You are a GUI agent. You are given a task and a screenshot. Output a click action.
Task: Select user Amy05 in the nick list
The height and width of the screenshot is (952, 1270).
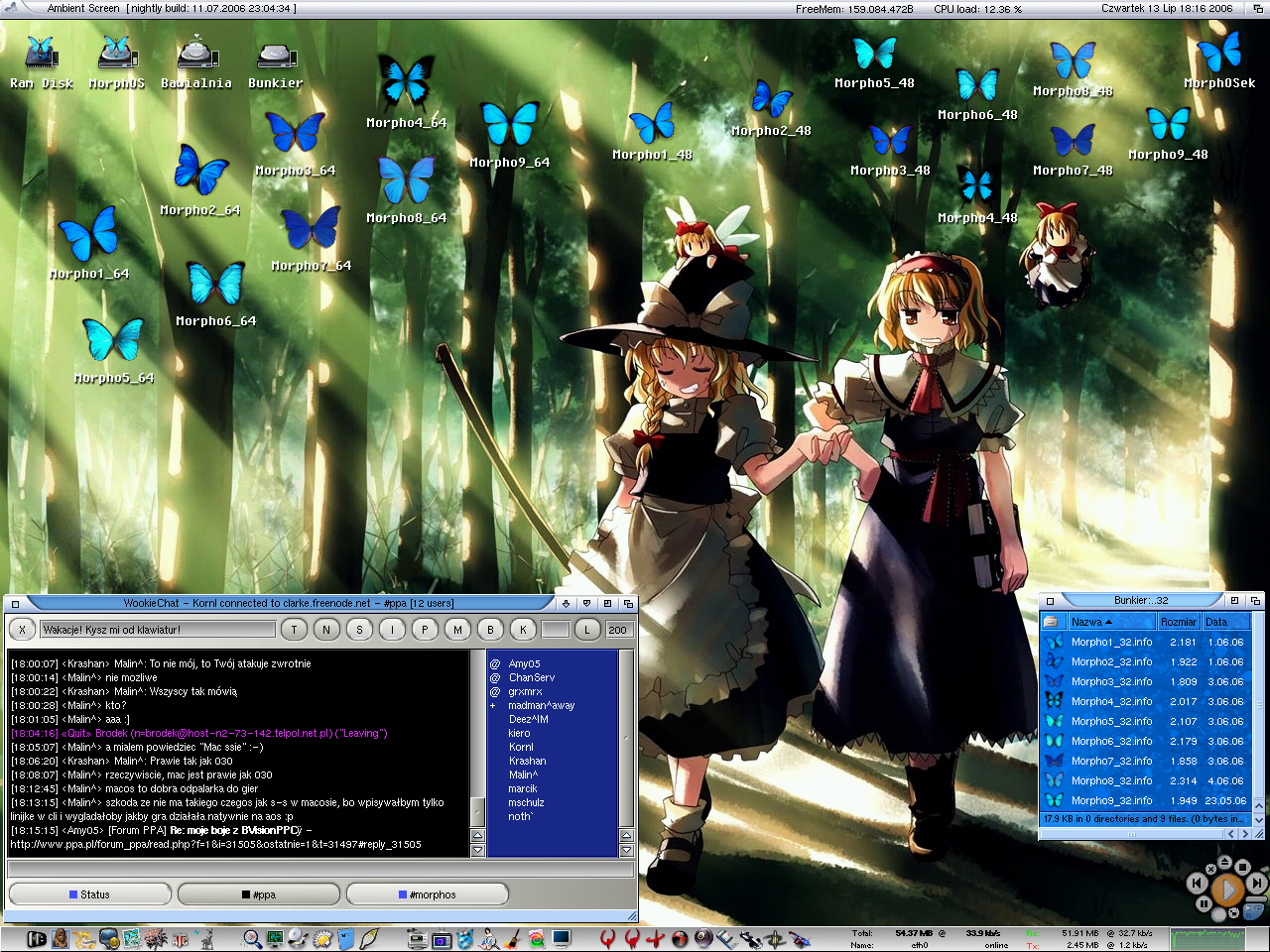tap(524, 664)
